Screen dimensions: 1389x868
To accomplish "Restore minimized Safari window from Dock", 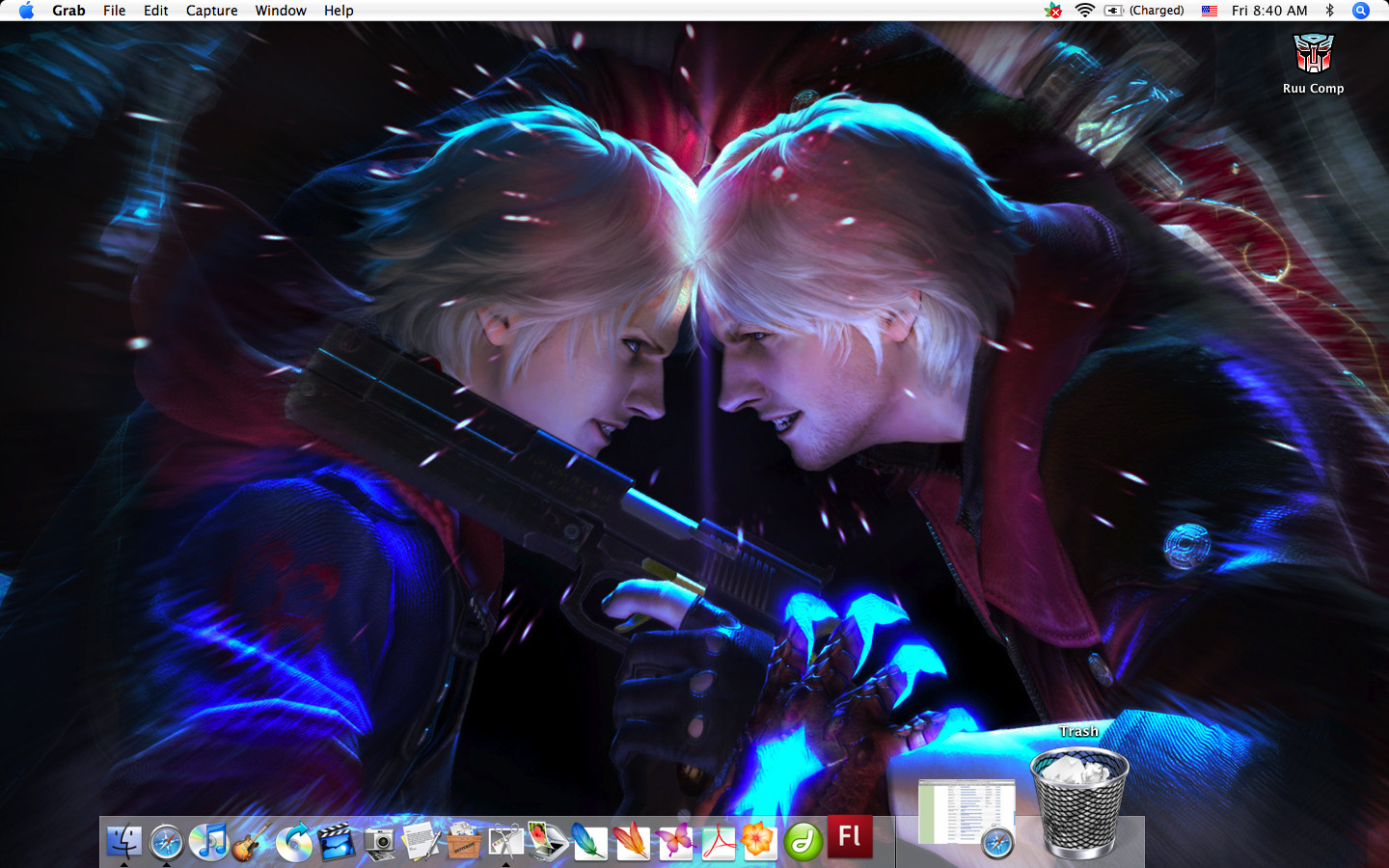I will 967,818.
